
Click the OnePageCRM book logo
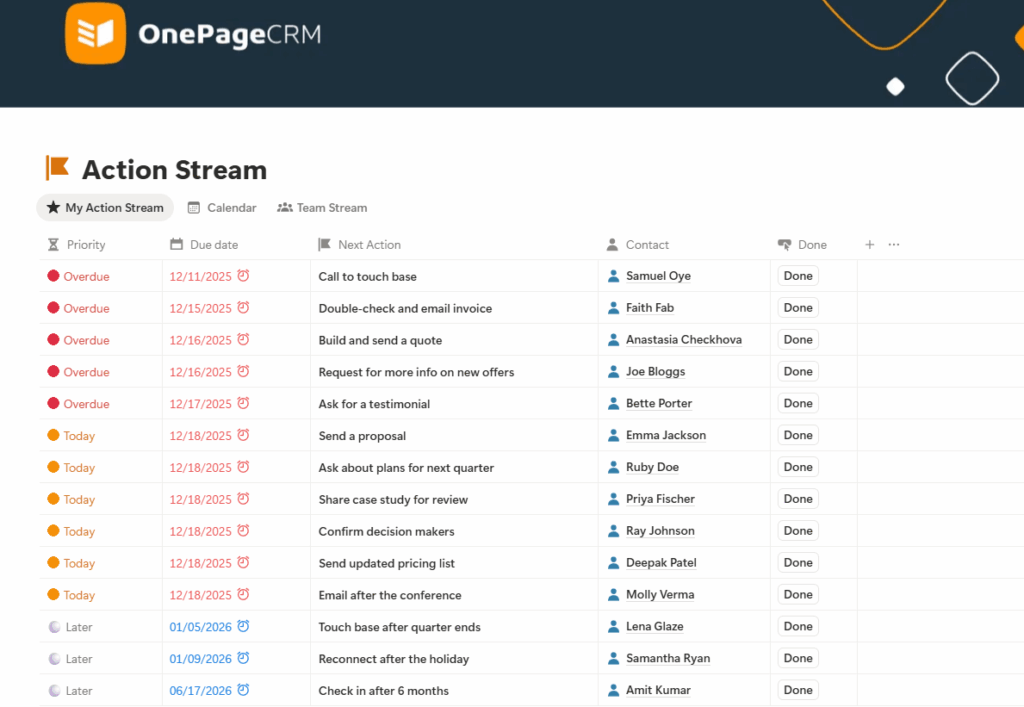[95, 33]
